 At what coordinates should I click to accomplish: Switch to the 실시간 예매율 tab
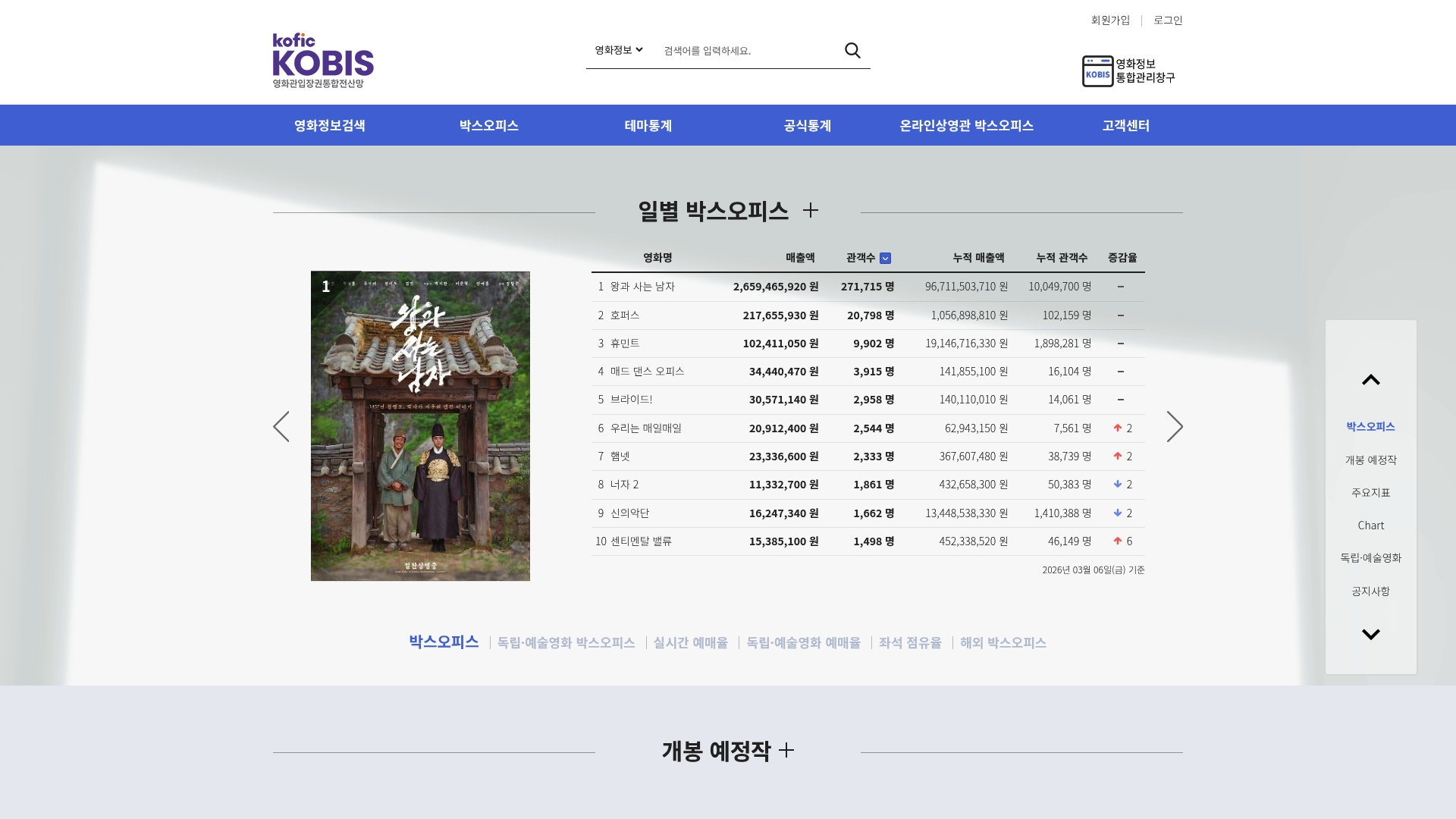pos(689,642)
